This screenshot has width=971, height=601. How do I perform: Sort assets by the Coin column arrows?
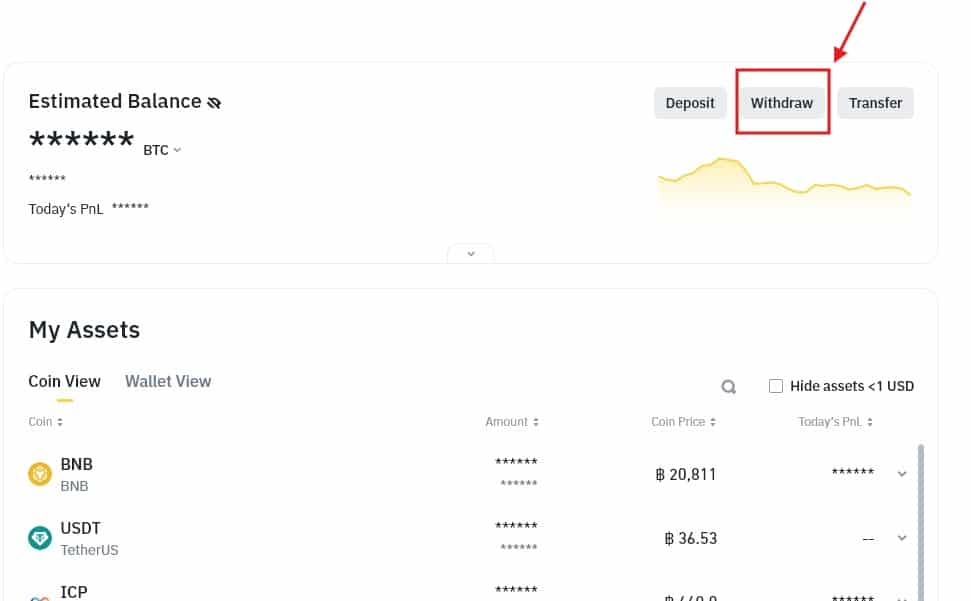coord(60,422)
